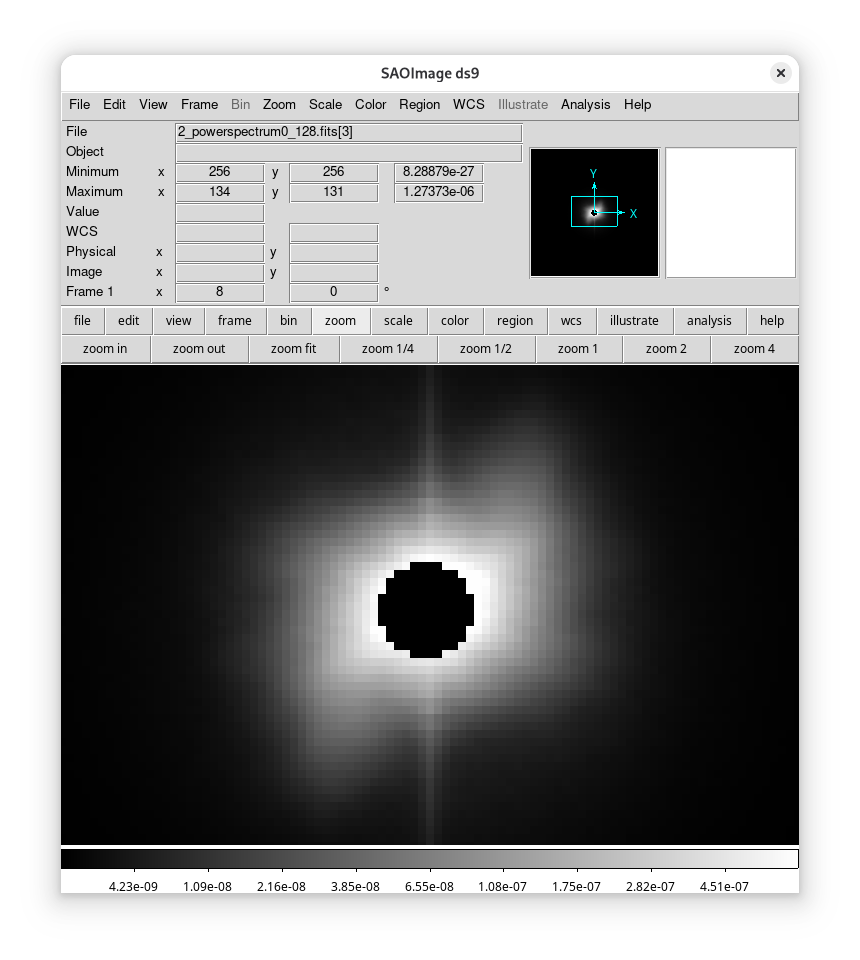The image size is (860, 960).
Task: Open the File menu
Action: 79,104
